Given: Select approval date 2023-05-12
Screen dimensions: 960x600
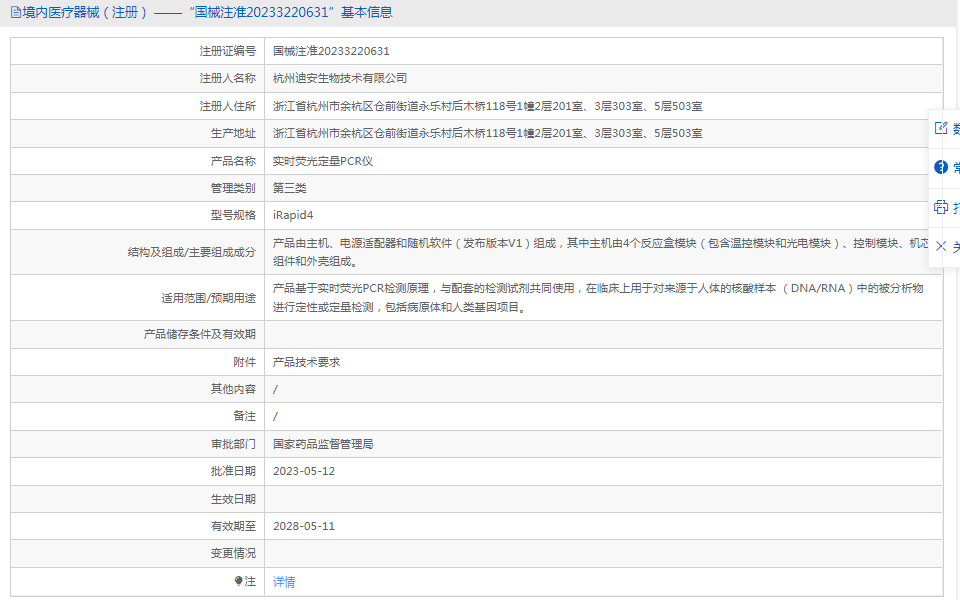Looking at the screenshot, I should click(304, 471).
